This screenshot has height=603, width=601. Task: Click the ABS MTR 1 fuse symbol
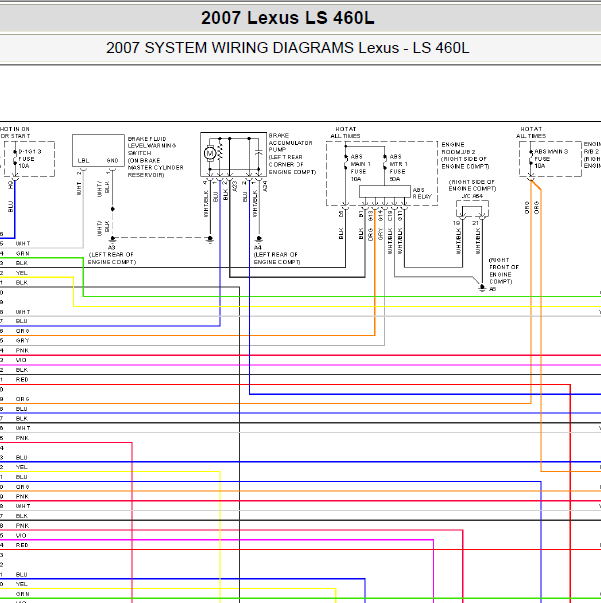tap(385, 162)
